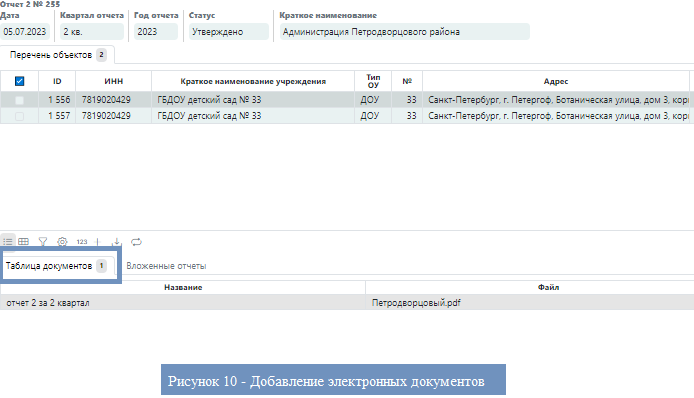
Task: Select the list view icon
Action: coord(8,242)
